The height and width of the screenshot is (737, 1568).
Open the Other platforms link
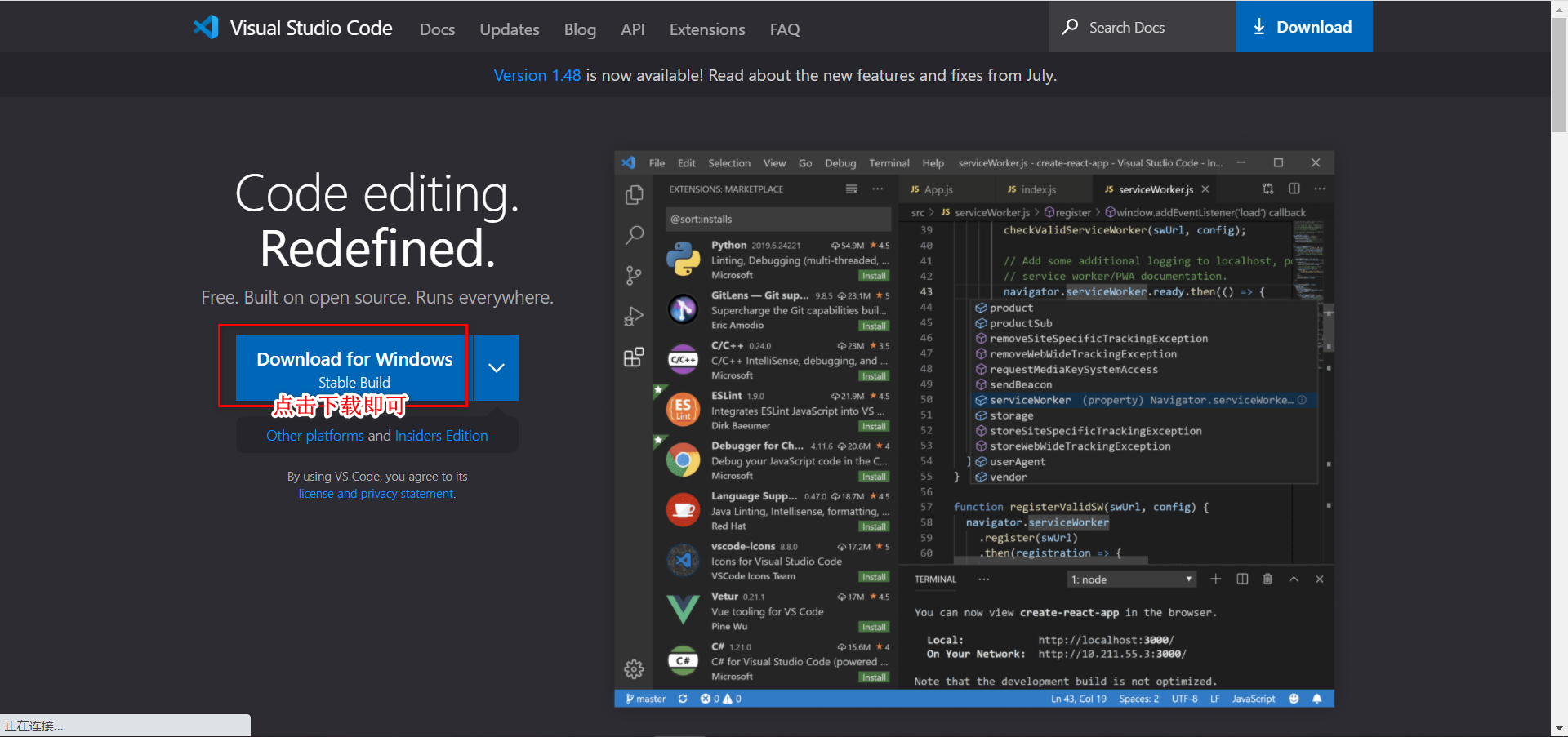pos(314,436)
